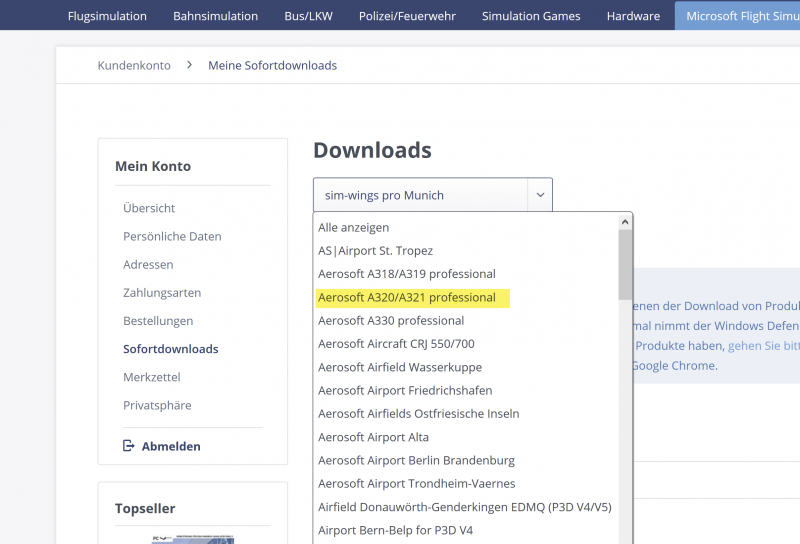This screenshot has height=544, width=800.
Task: Select Sofortdownloads in sidebar
Action: click(171, 349)
